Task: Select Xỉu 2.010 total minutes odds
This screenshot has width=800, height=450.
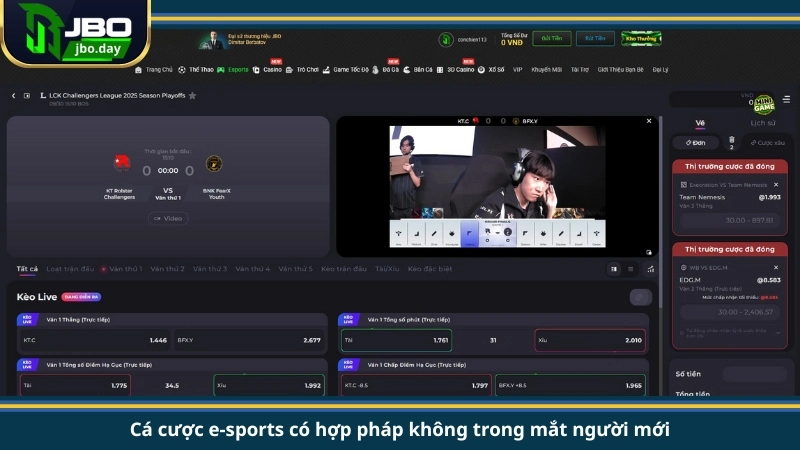Action: point(590,340)
